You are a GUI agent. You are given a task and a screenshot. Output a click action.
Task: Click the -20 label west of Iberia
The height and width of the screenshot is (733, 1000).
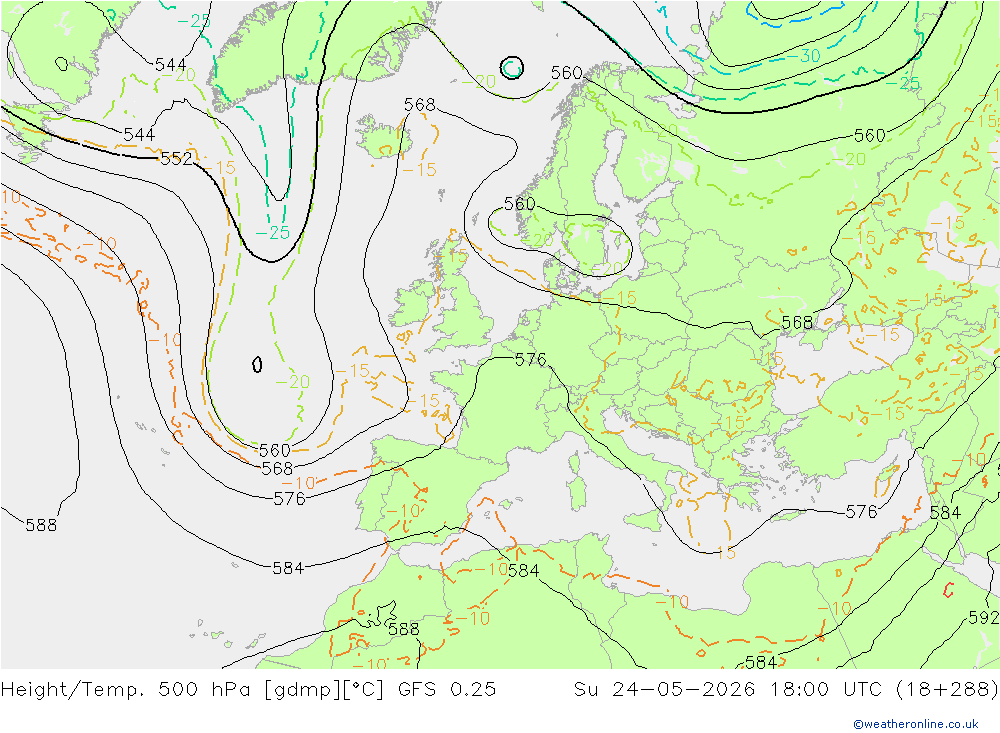click(x=292, y=381)
